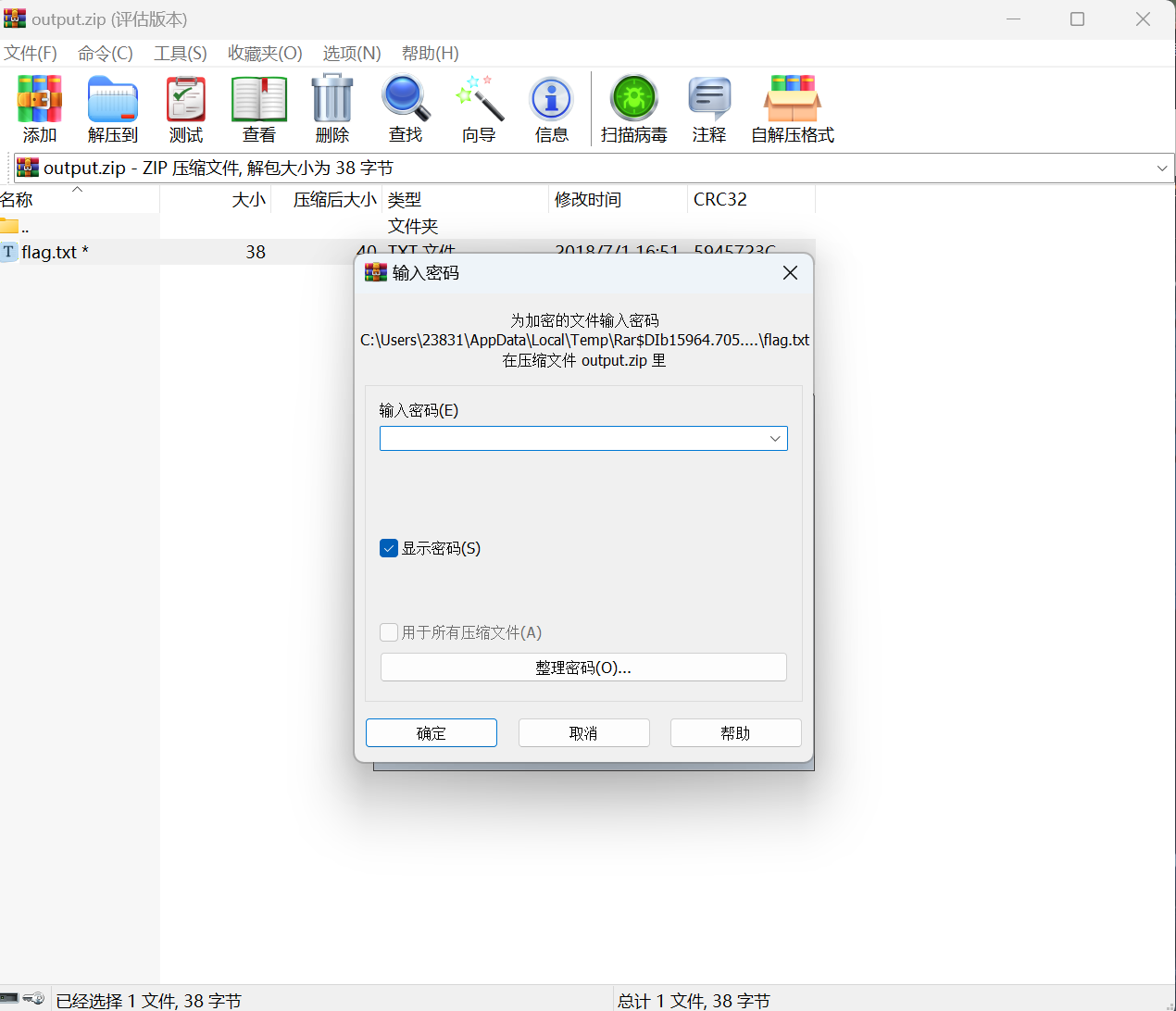Click the Delete (删除) trash icon

click(332, 99)
